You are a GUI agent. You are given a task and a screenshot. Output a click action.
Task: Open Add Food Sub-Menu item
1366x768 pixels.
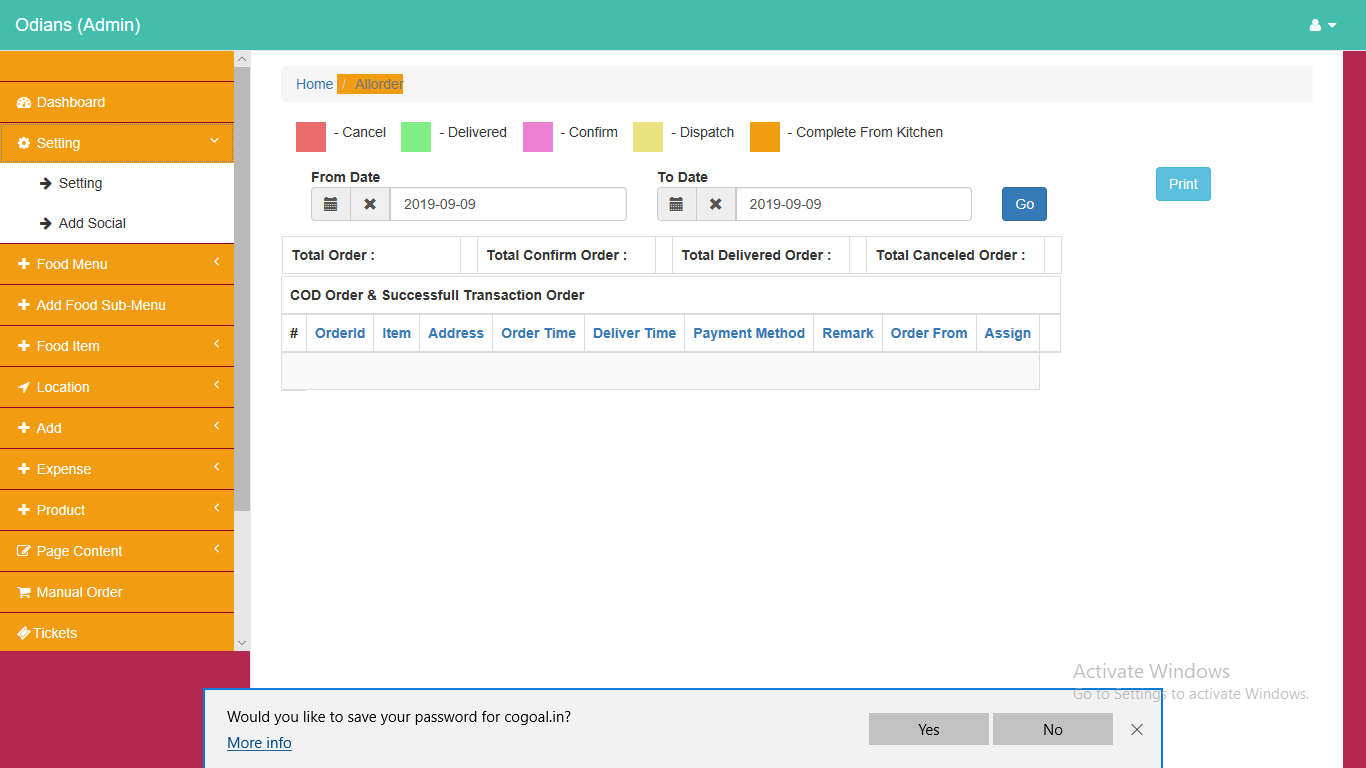point(100,305)
